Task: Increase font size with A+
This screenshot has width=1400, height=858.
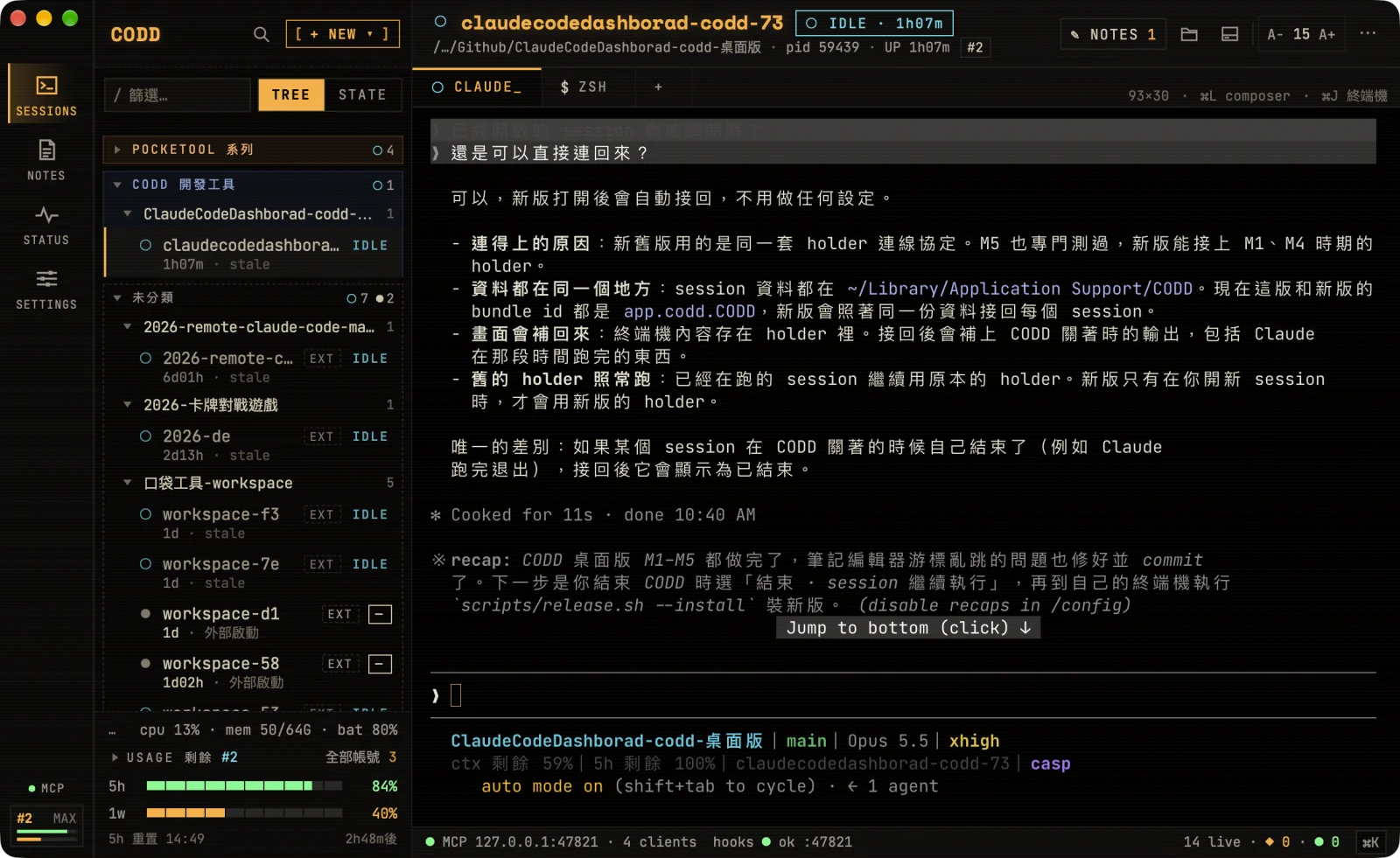Action: coord(1327,34)
